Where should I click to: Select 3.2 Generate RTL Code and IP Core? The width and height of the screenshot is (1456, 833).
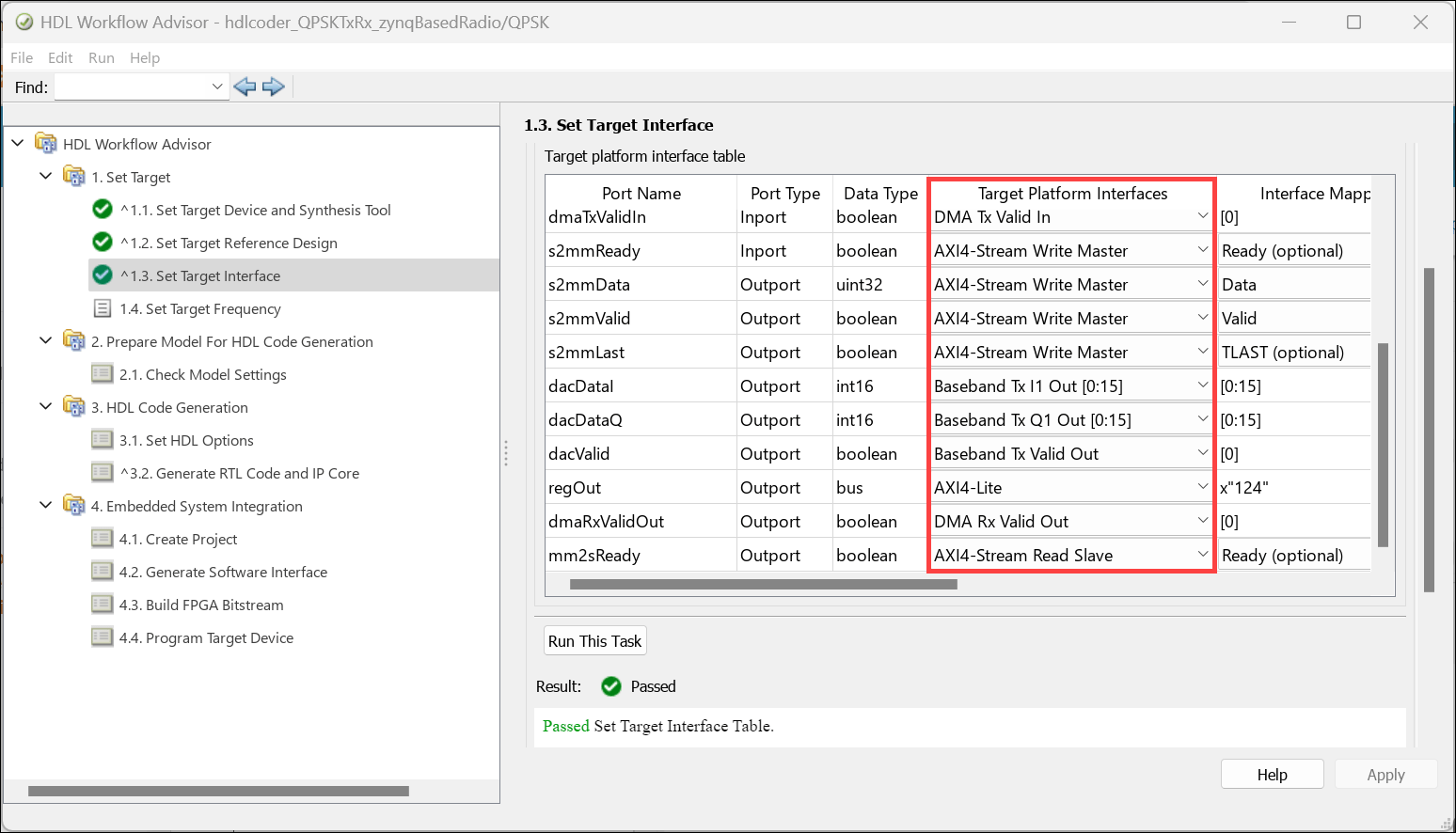coord(239,473)
